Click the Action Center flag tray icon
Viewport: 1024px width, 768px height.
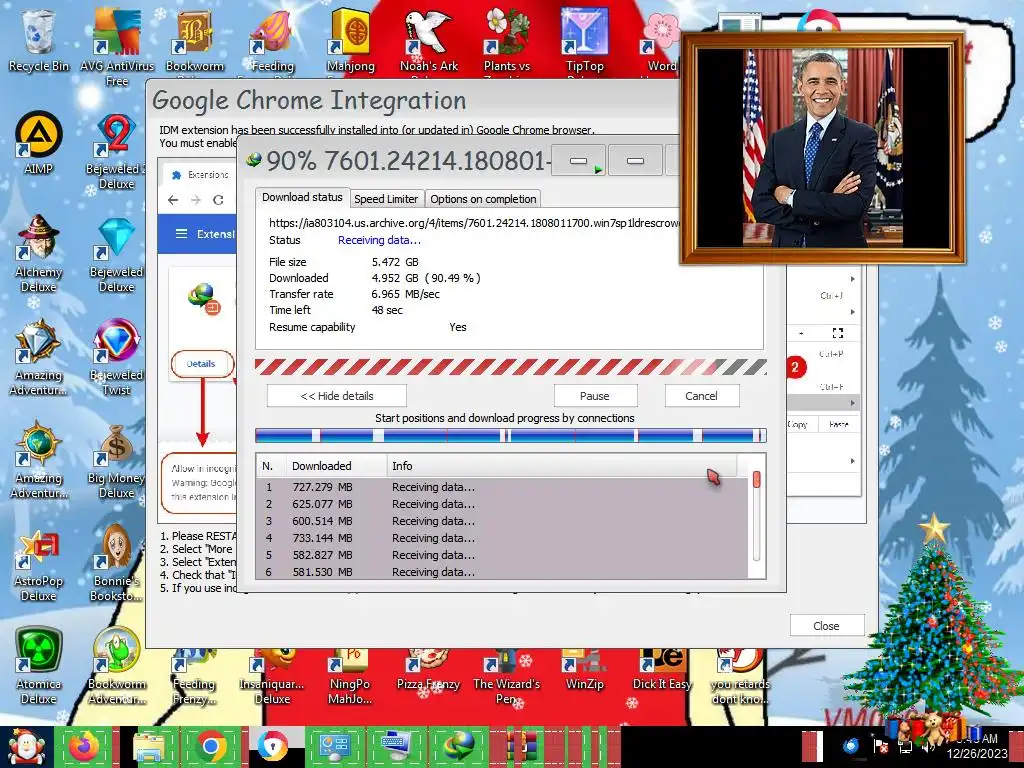[x=880, y=746]
